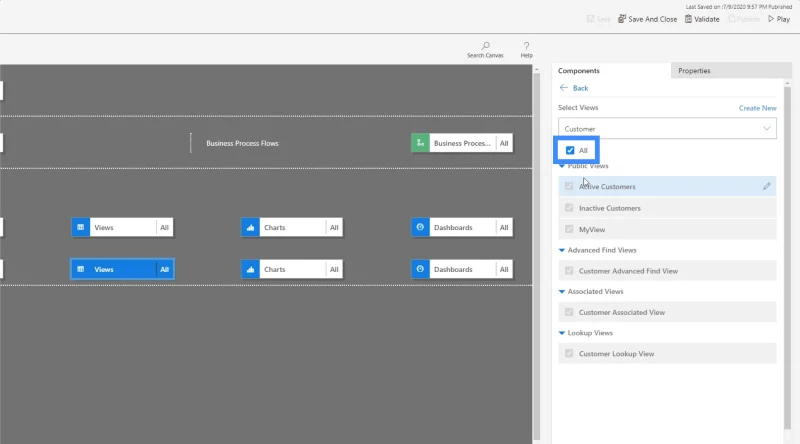Collapse the Lookup Views section

(x=562, y=333)
